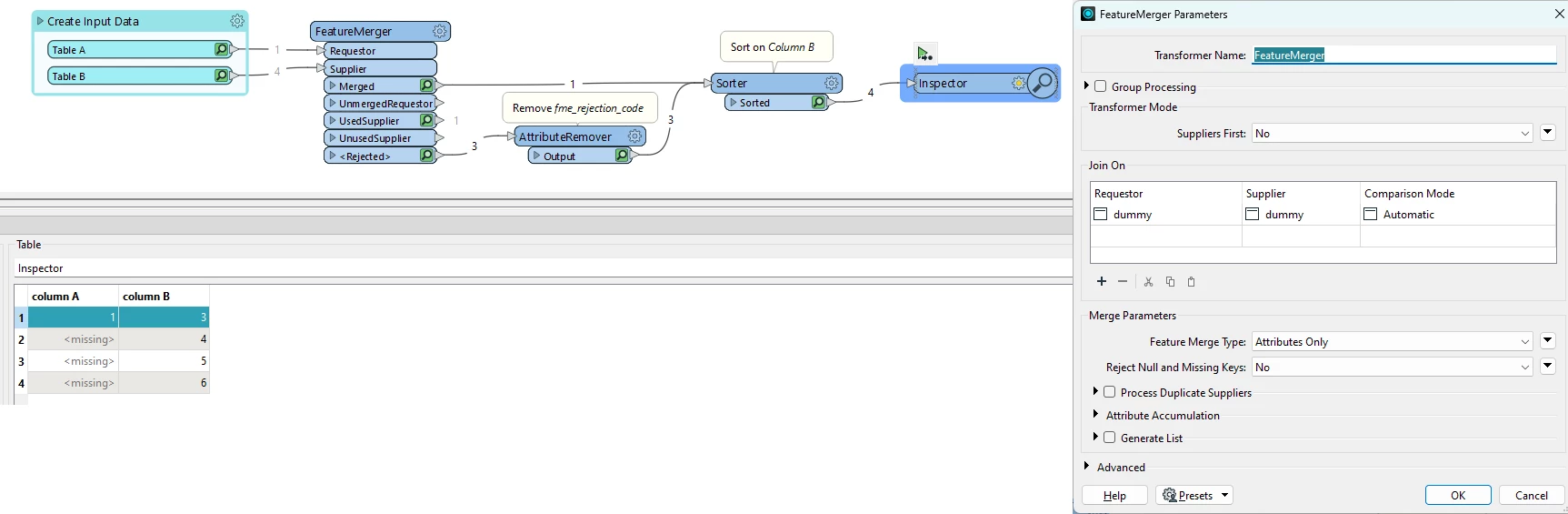This screenshot has width=1568, height=514.
Task: Click the Help button
Action: coord(1114,496)
